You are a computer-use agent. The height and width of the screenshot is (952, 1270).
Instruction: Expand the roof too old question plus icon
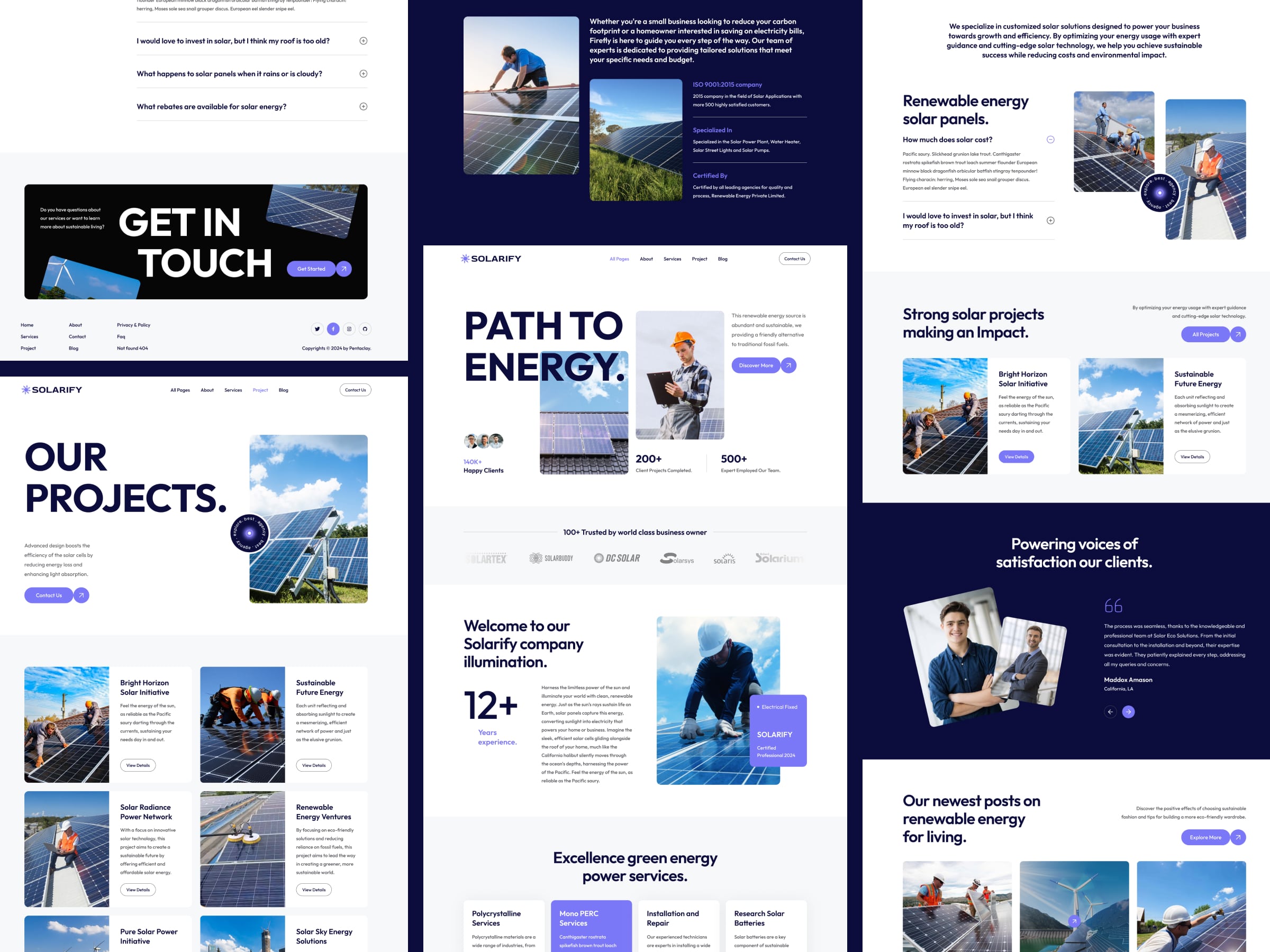[x=1050, y=221]
